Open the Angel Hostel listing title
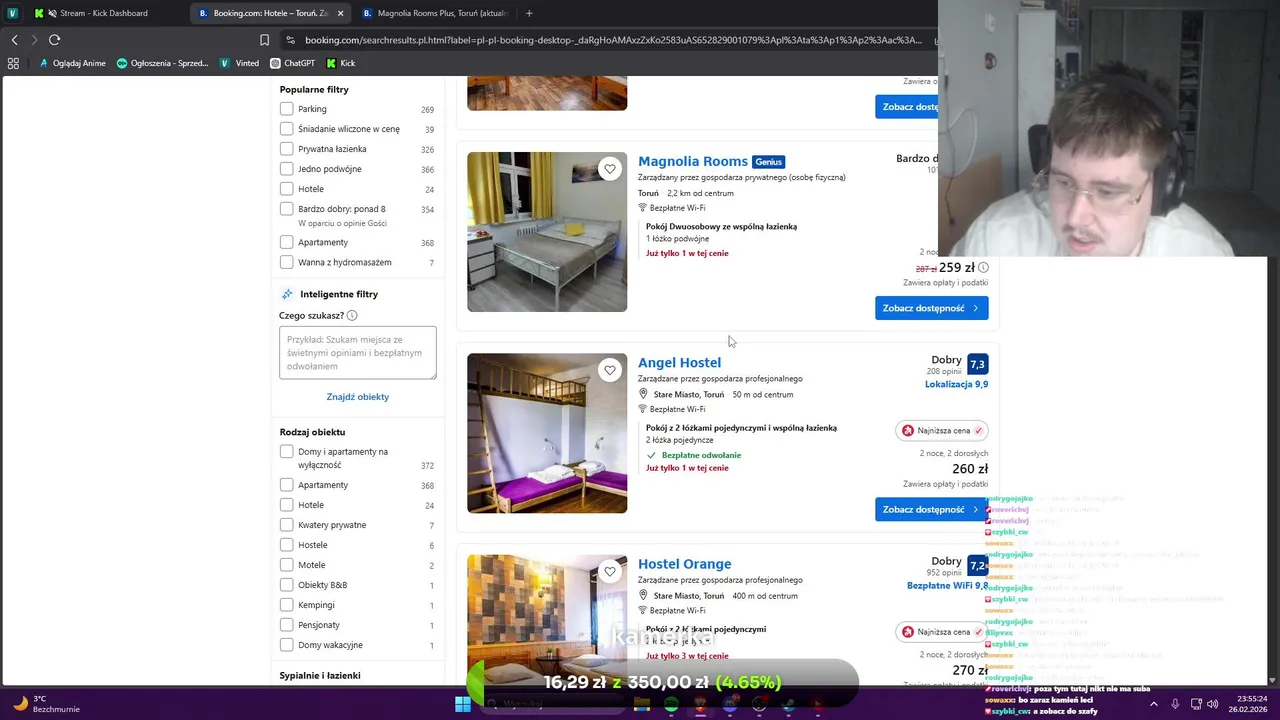Image resolution: width=1280 pixels, height=720 pixels. [679, 363]
